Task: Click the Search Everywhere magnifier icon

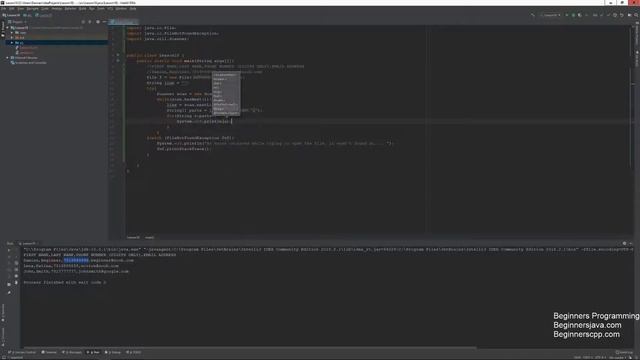Action: [x=636, y=15]
